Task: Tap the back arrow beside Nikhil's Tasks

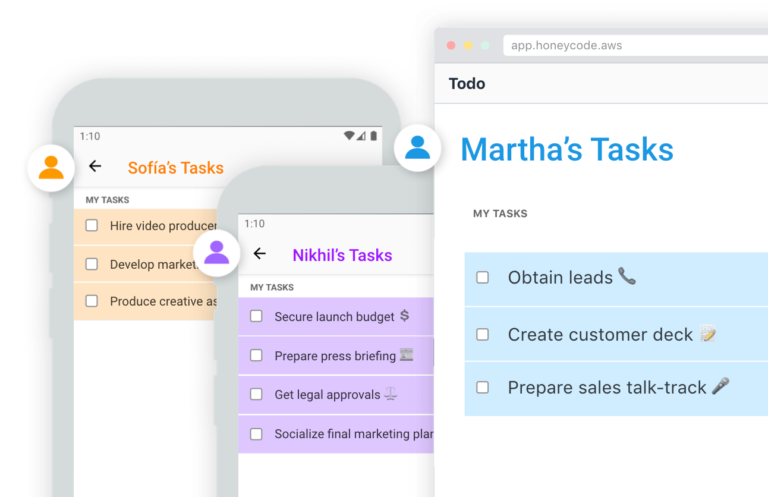Action: pos(260,254)
